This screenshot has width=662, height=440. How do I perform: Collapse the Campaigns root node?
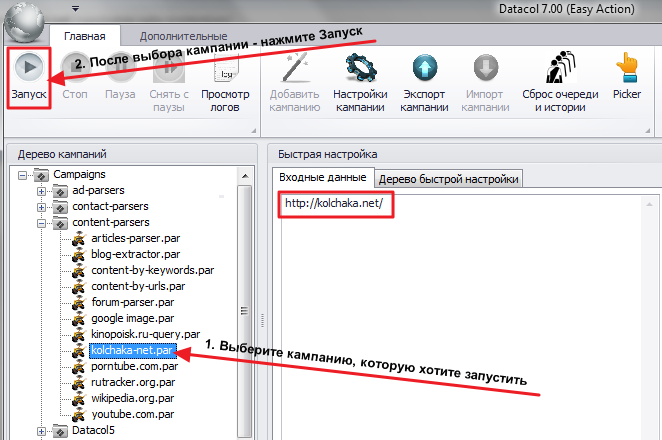pos(22,175)
